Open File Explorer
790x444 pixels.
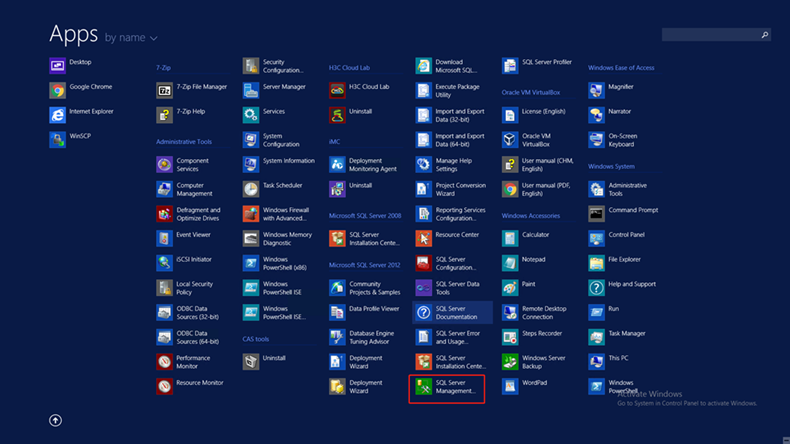point(616,263)
